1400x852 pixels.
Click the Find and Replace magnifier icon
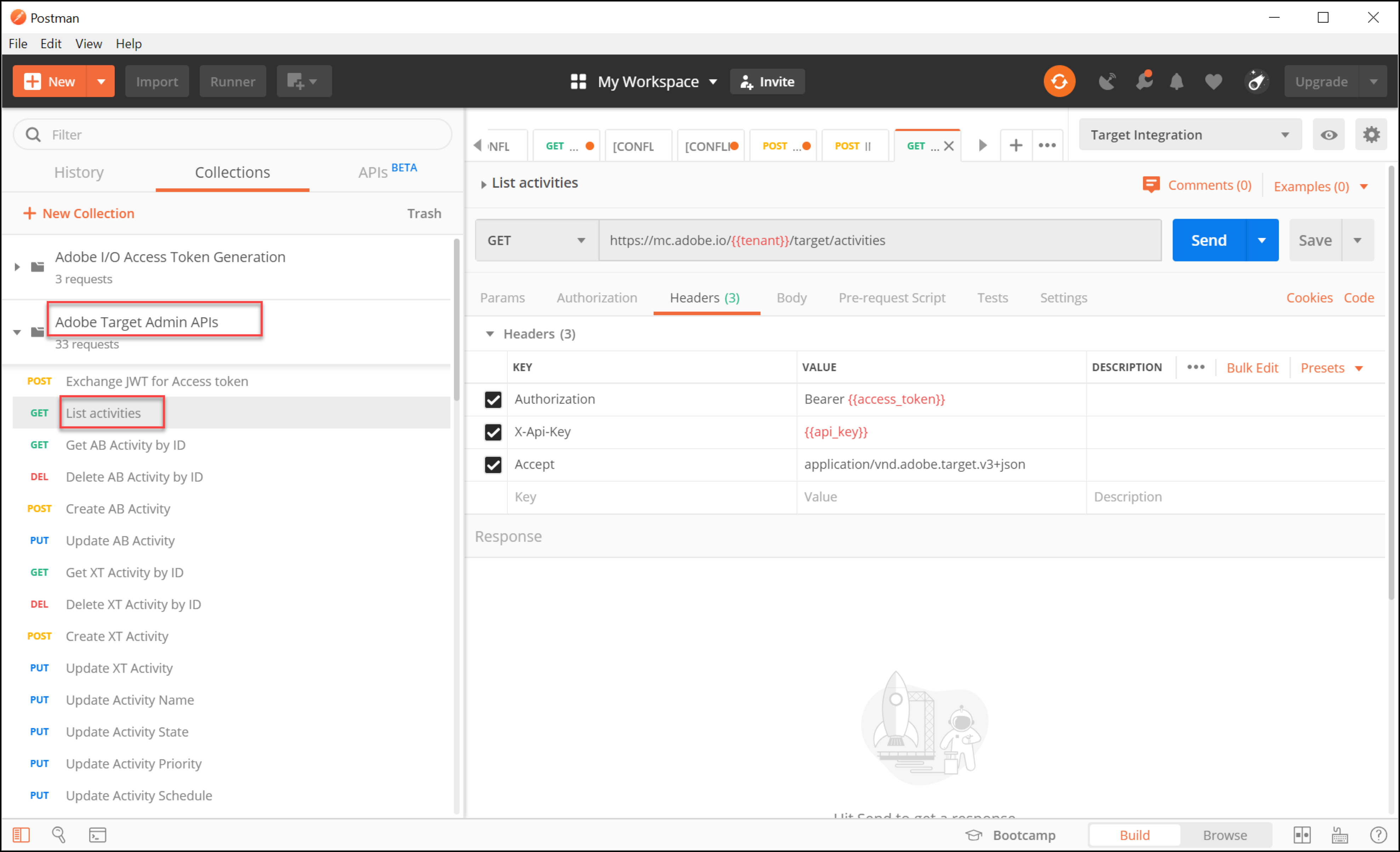(58, 835)
